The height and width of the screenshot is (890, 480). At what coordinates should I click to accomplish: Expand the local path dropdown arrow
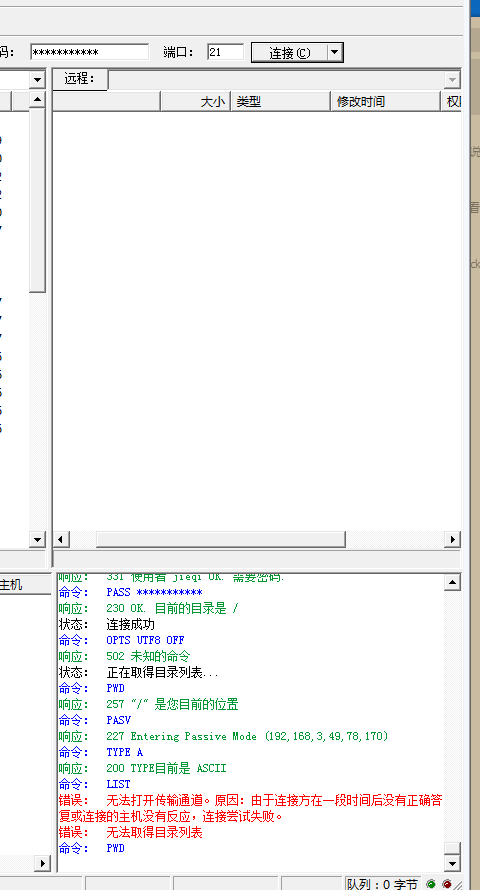(37, 80)
